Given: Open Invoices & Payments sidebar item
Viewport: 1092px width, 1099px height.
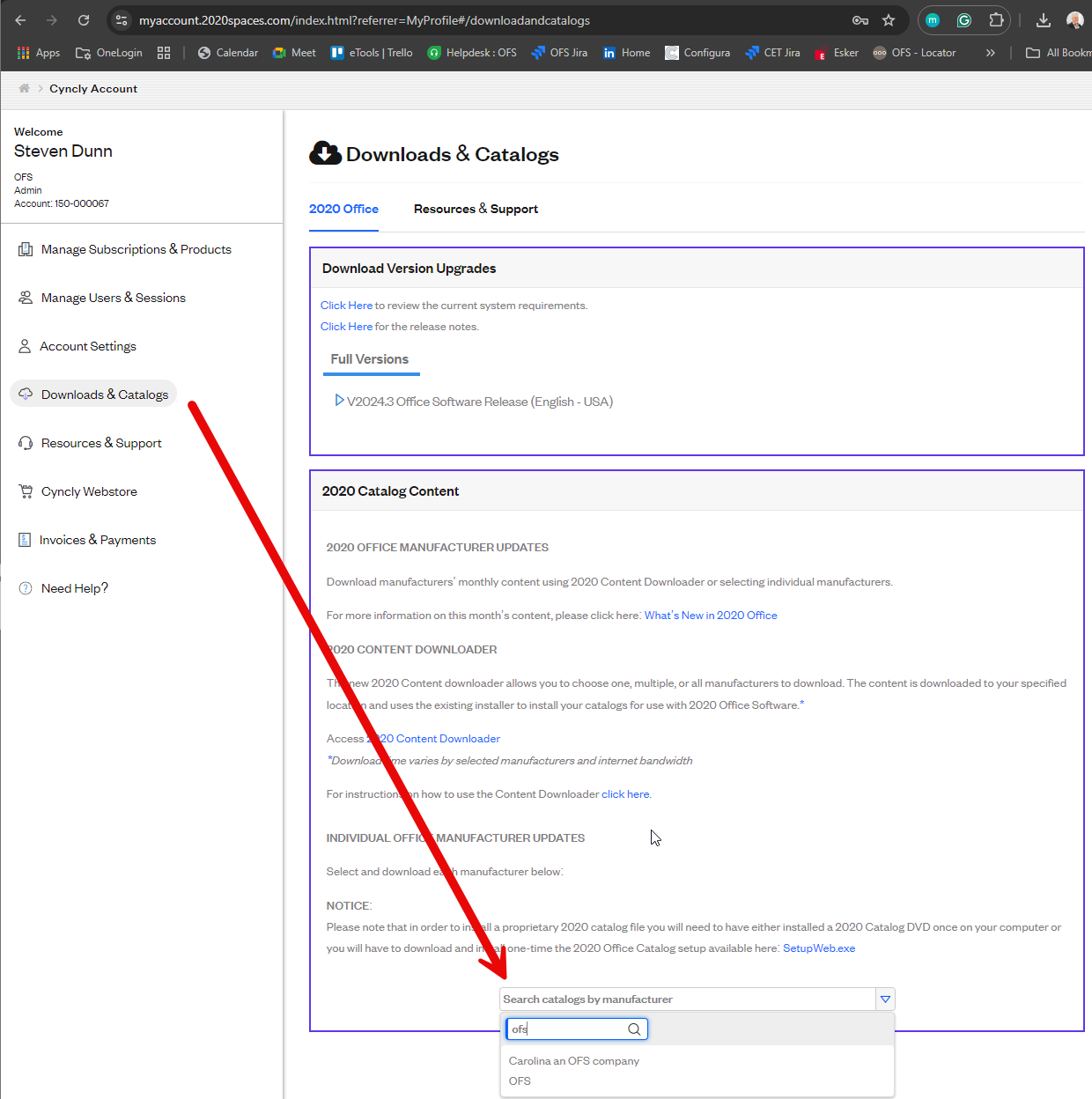Looking at the screenshot, I should pos(87,540).
